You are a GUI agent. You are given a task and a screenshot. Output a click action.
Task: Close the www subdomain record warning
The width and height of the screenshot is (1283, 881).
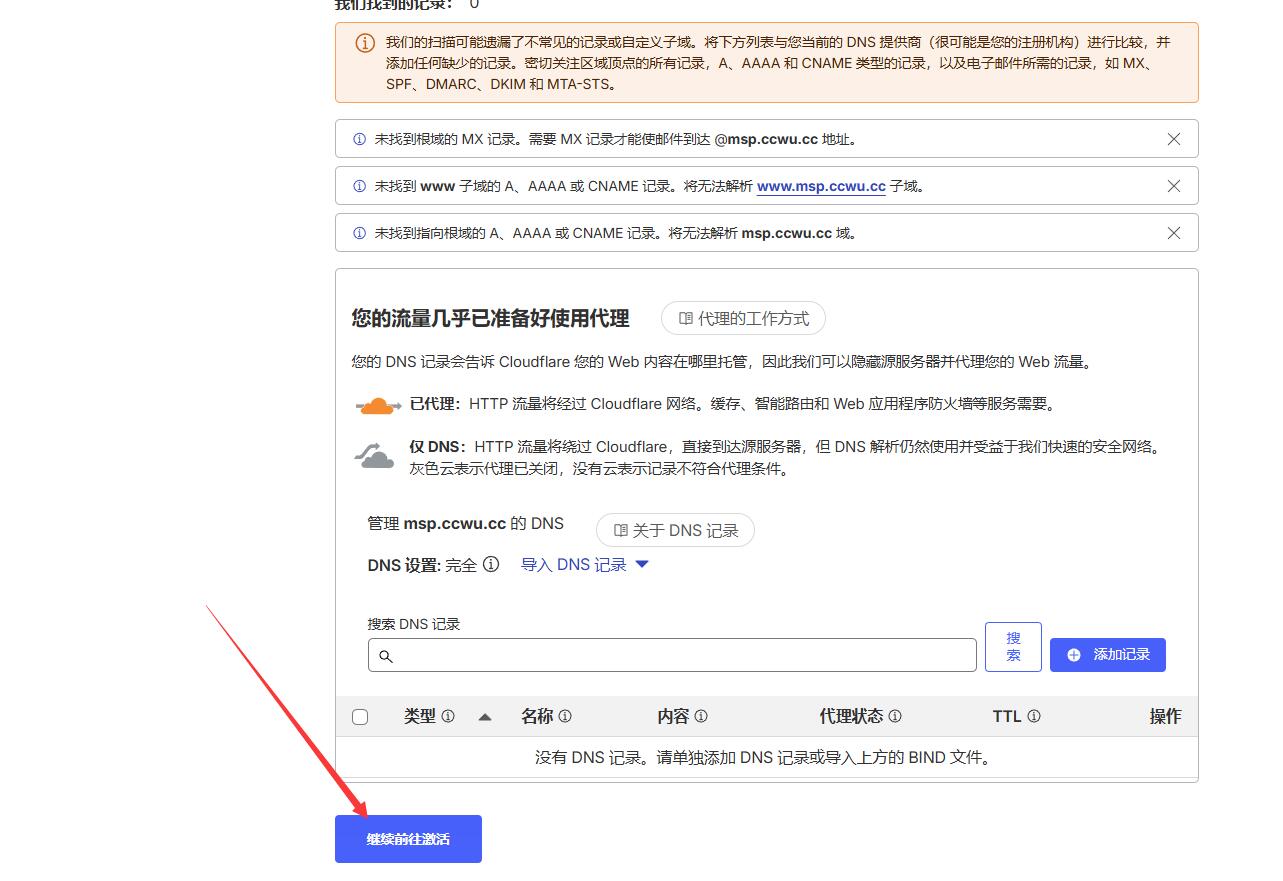[x=1174, y=186]
